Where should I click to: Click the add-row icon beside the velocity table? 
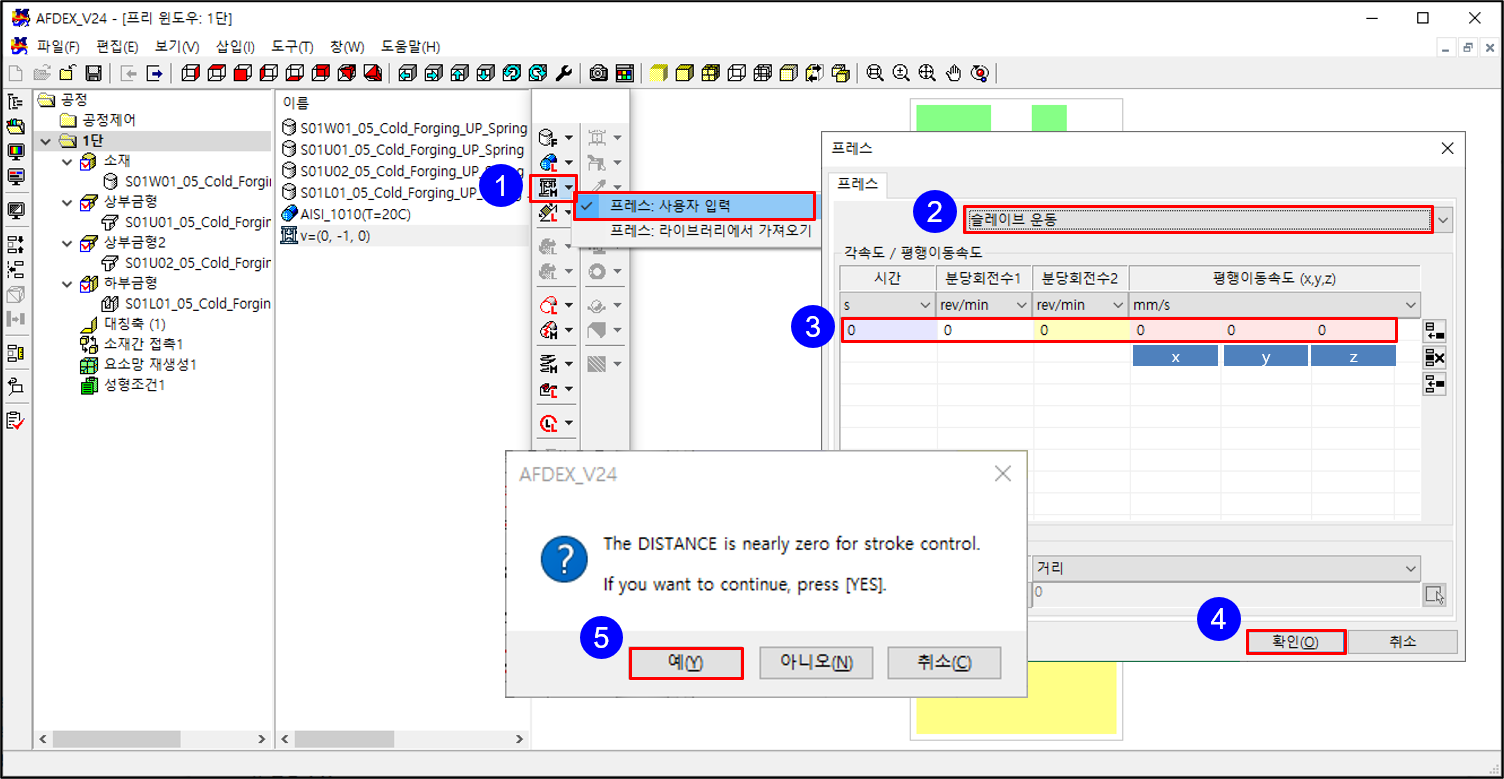click(x=1435, y=332)
